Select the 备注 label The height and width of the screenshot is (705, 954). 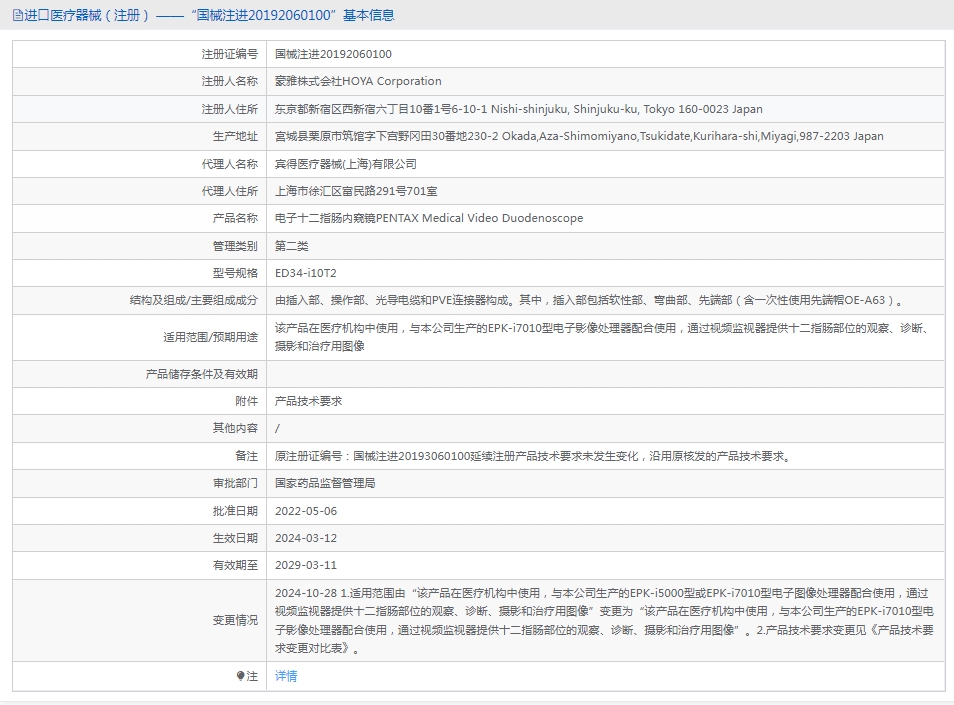click(x=246, y=456)
